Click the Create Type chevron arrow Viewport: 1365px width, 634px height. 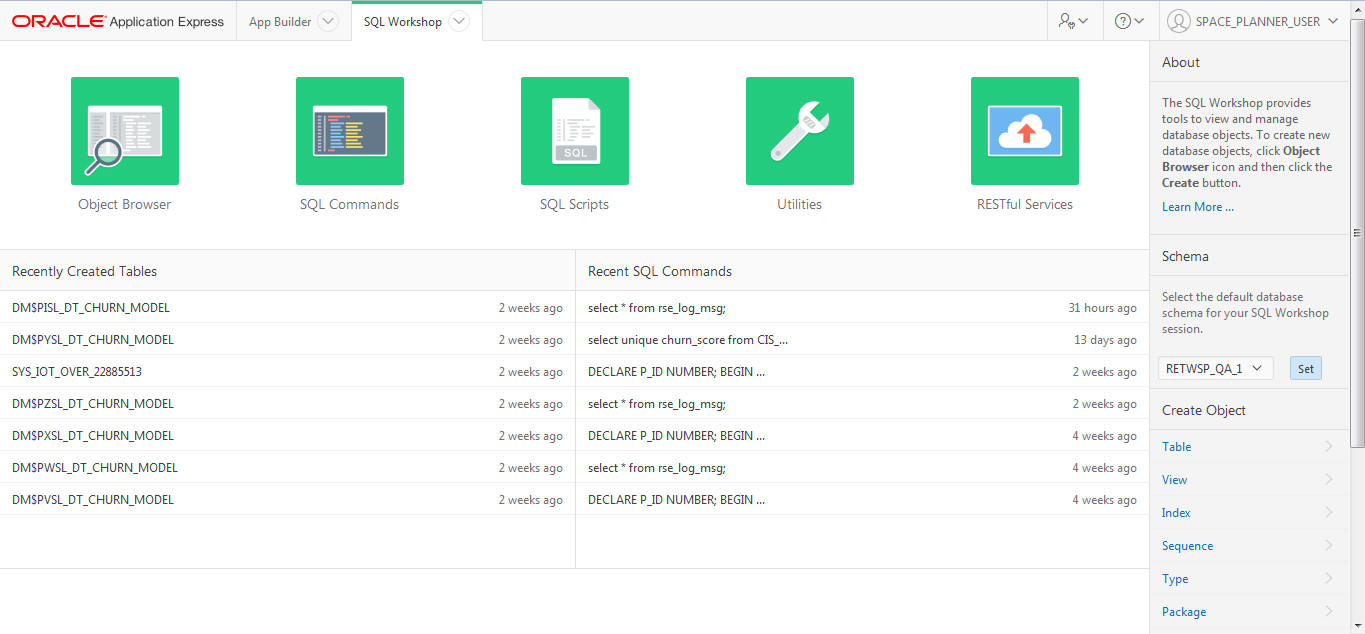pyautogui.click(x=1329, y=579)
